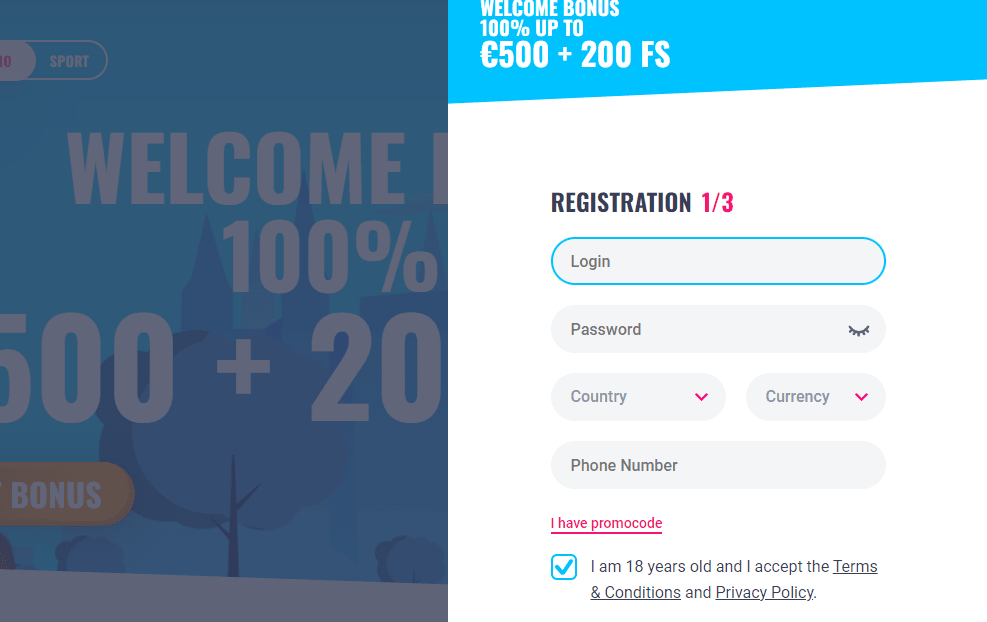Open the Privacy Policy link
The width and height of the screenshot is (987, 622).
coord(764,592)
